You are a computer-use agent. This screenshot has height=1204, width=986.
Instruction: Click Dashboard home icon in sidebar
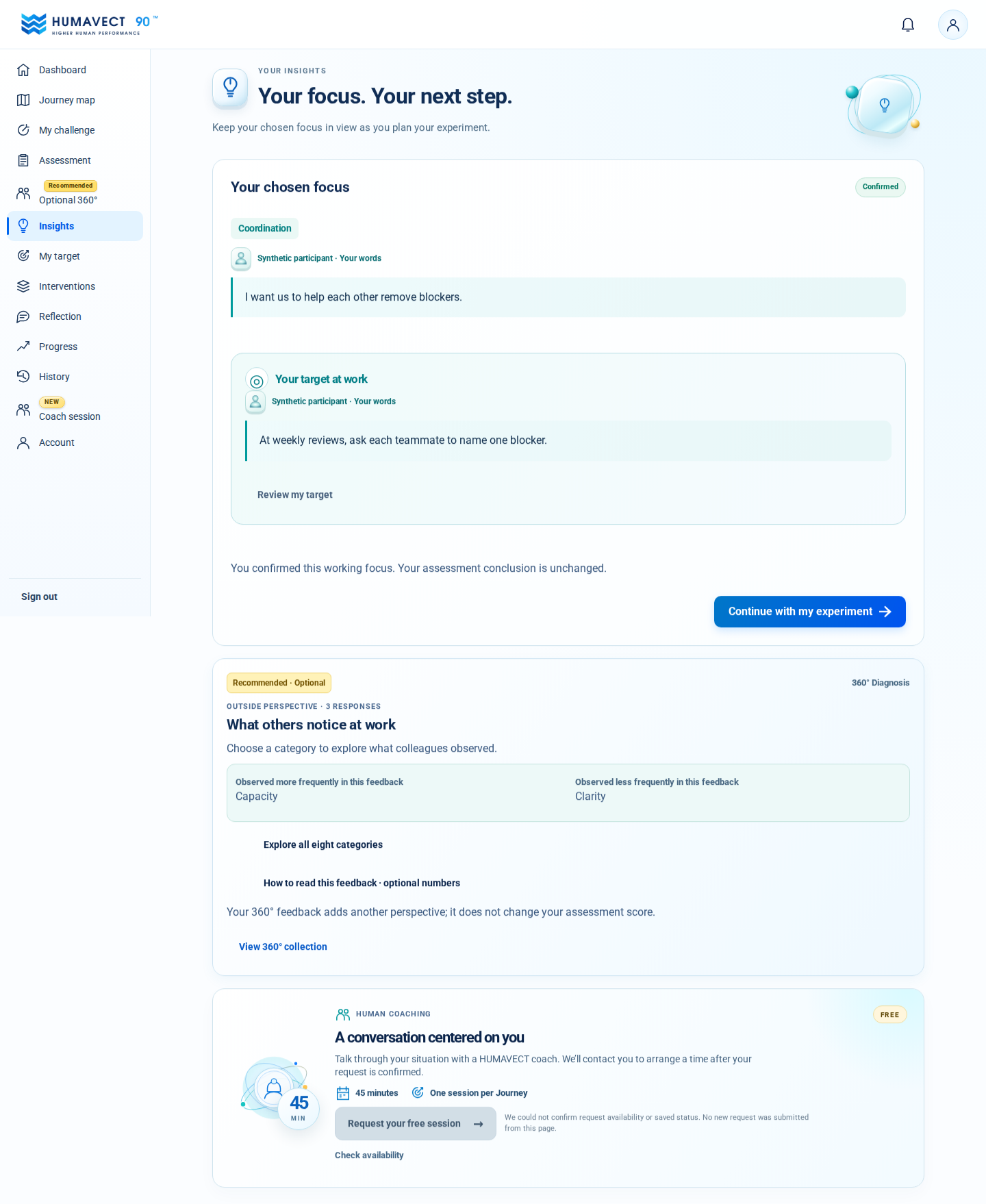point(23,70)
